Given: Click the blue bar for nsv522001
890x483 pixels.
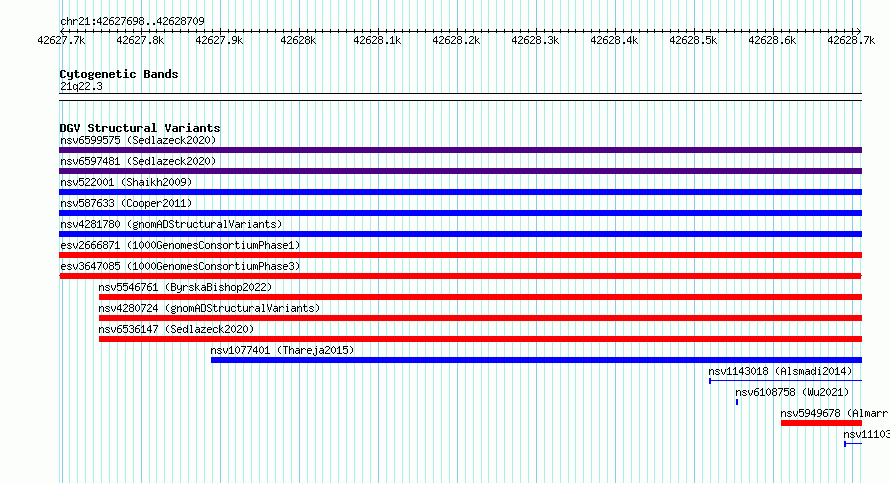Looking at the screenshot, I should [x=460, y=192].
